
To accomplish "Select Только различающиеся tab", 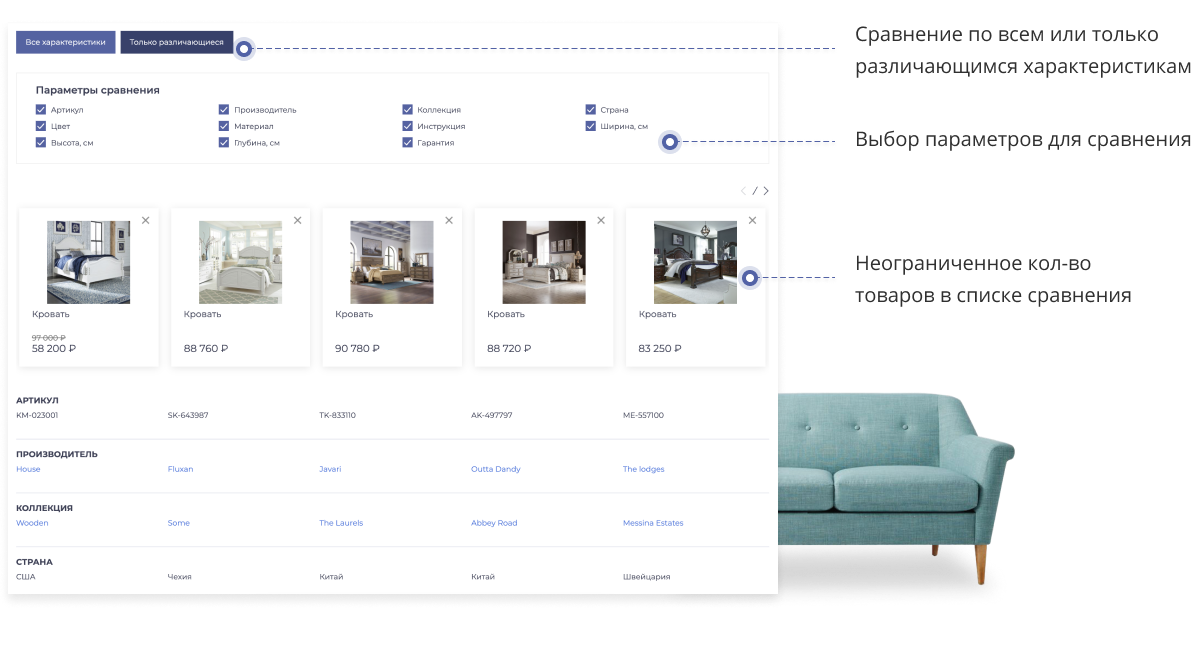I will [x=177, y=43].
